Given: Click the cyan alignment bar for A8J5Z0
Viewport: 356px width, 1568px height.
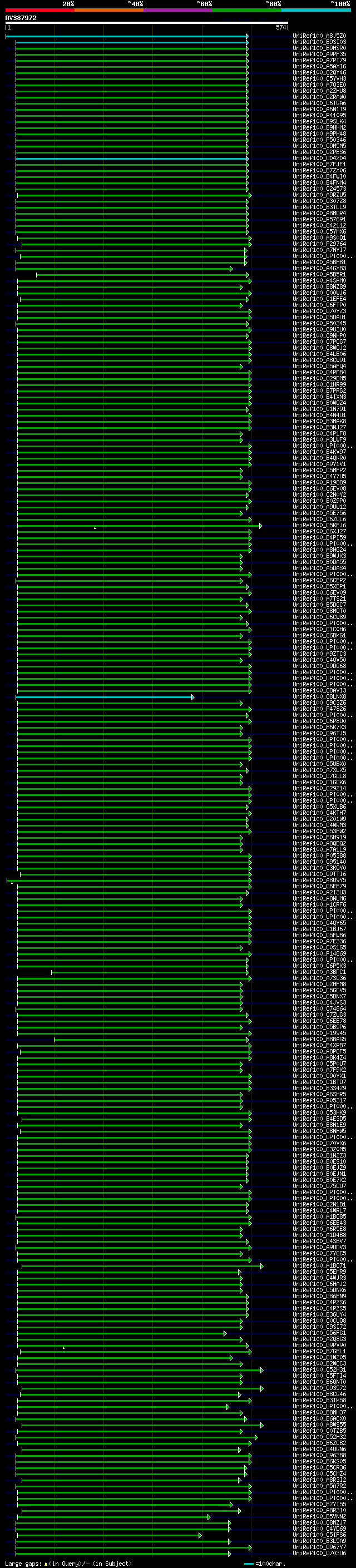Looking at the screenshot, I should tap(127, 36).
